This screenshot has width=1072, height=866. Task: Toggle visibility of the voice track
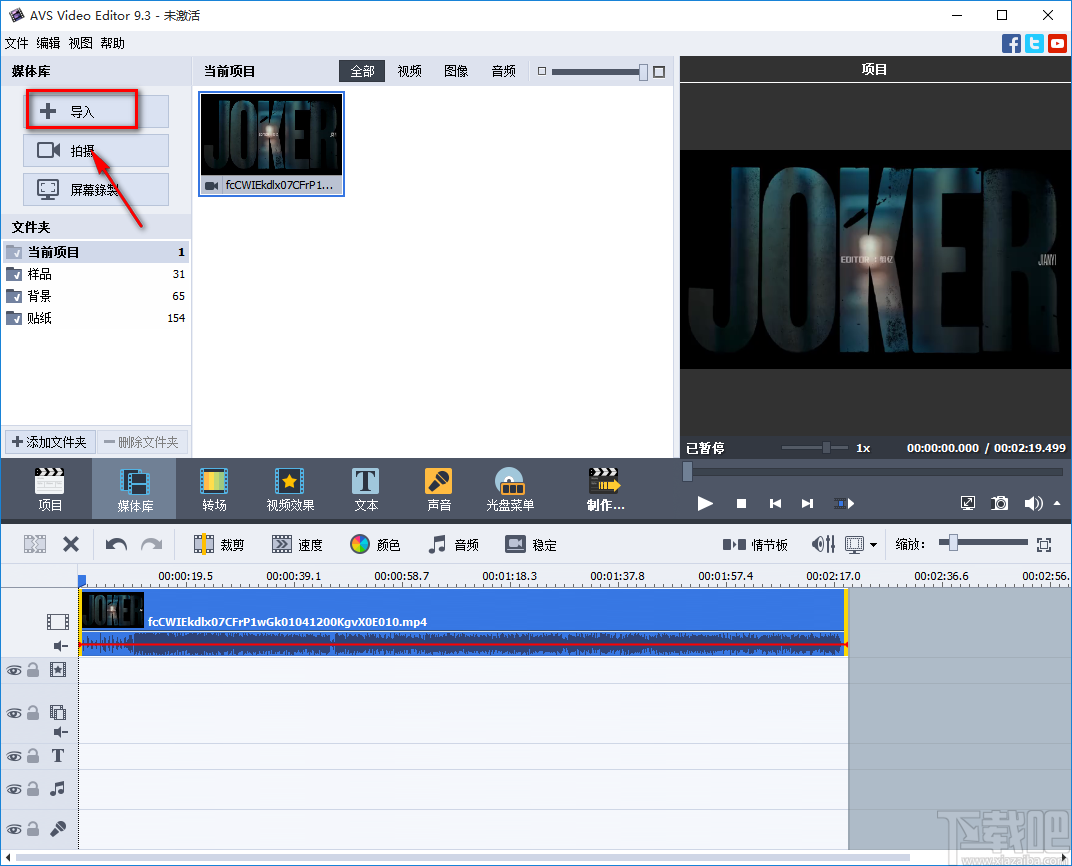point(14,830)
